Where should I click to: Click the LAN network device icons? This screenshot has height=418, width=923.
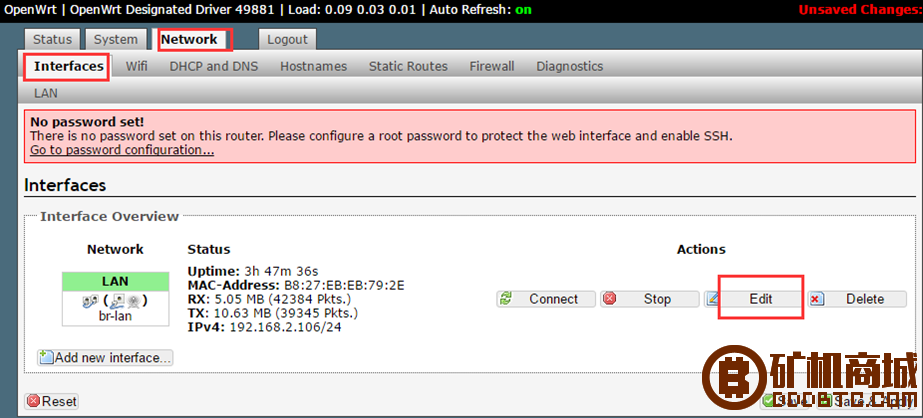[x=115, y=301]
